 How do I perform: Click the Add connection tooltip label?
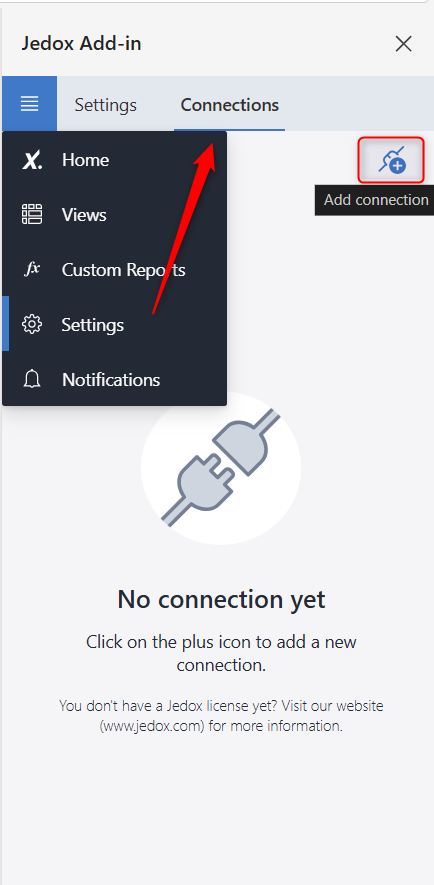376,200
